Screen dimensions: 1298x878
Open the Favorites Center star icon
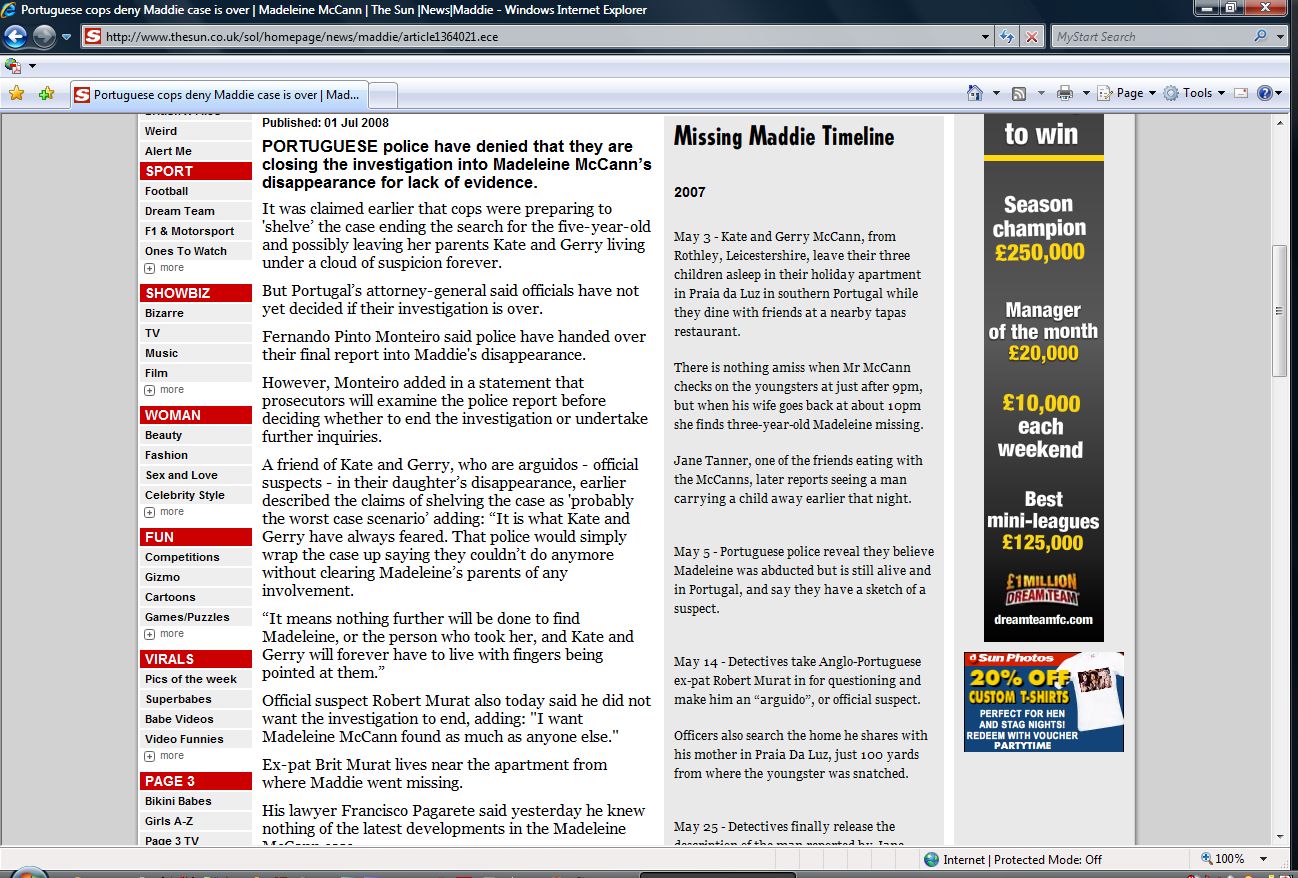click(16, 94)
